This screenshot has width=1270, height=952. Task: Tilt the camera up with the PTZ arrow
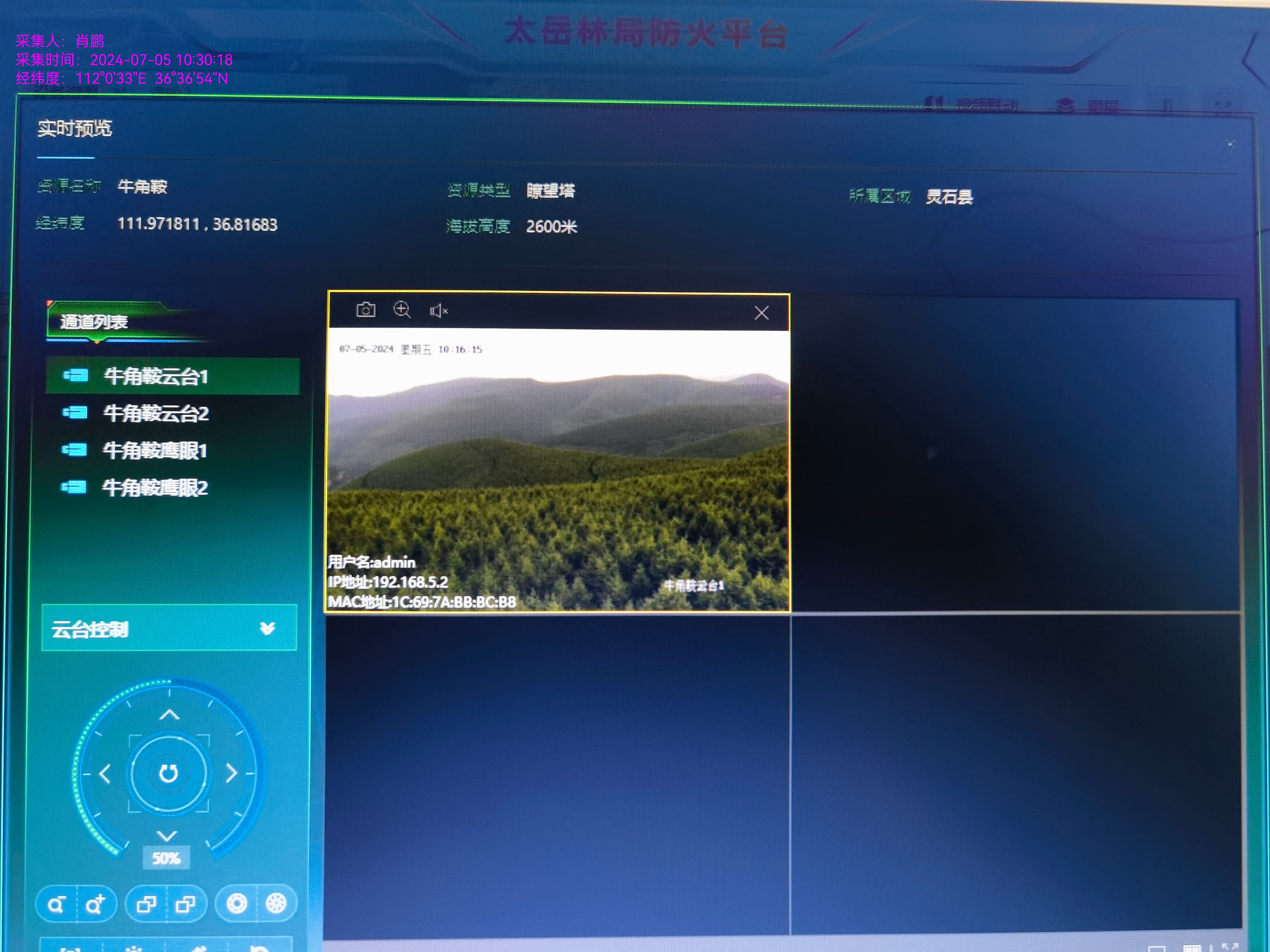pyautogui.click(x=169, y=715)
